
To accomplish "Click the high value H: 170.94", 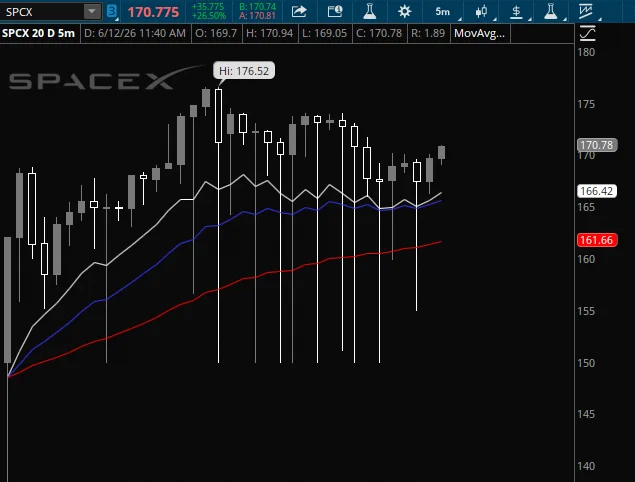I will click(x=269, y=33).
